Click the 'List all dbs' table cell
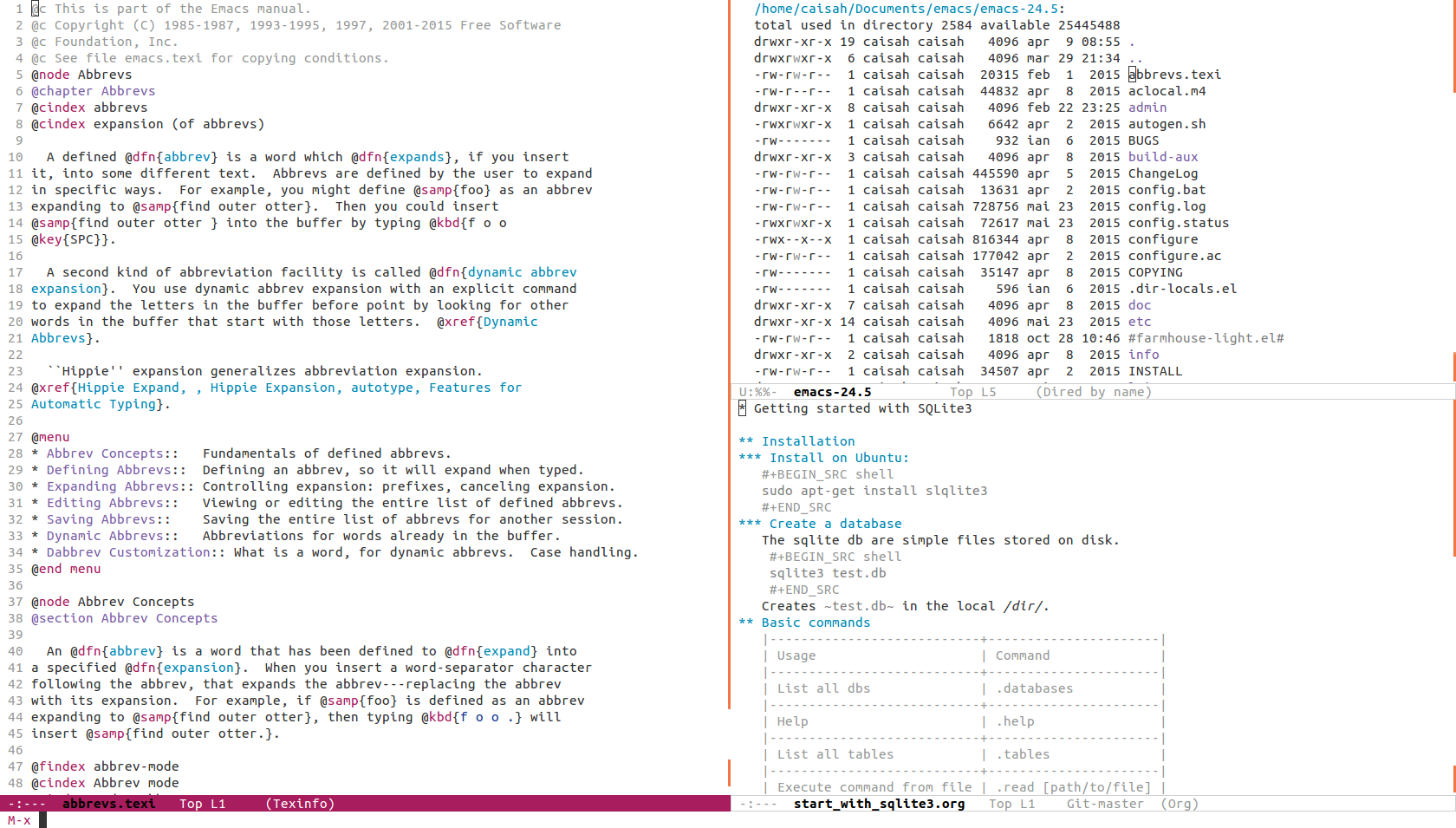 click(823, 688)
